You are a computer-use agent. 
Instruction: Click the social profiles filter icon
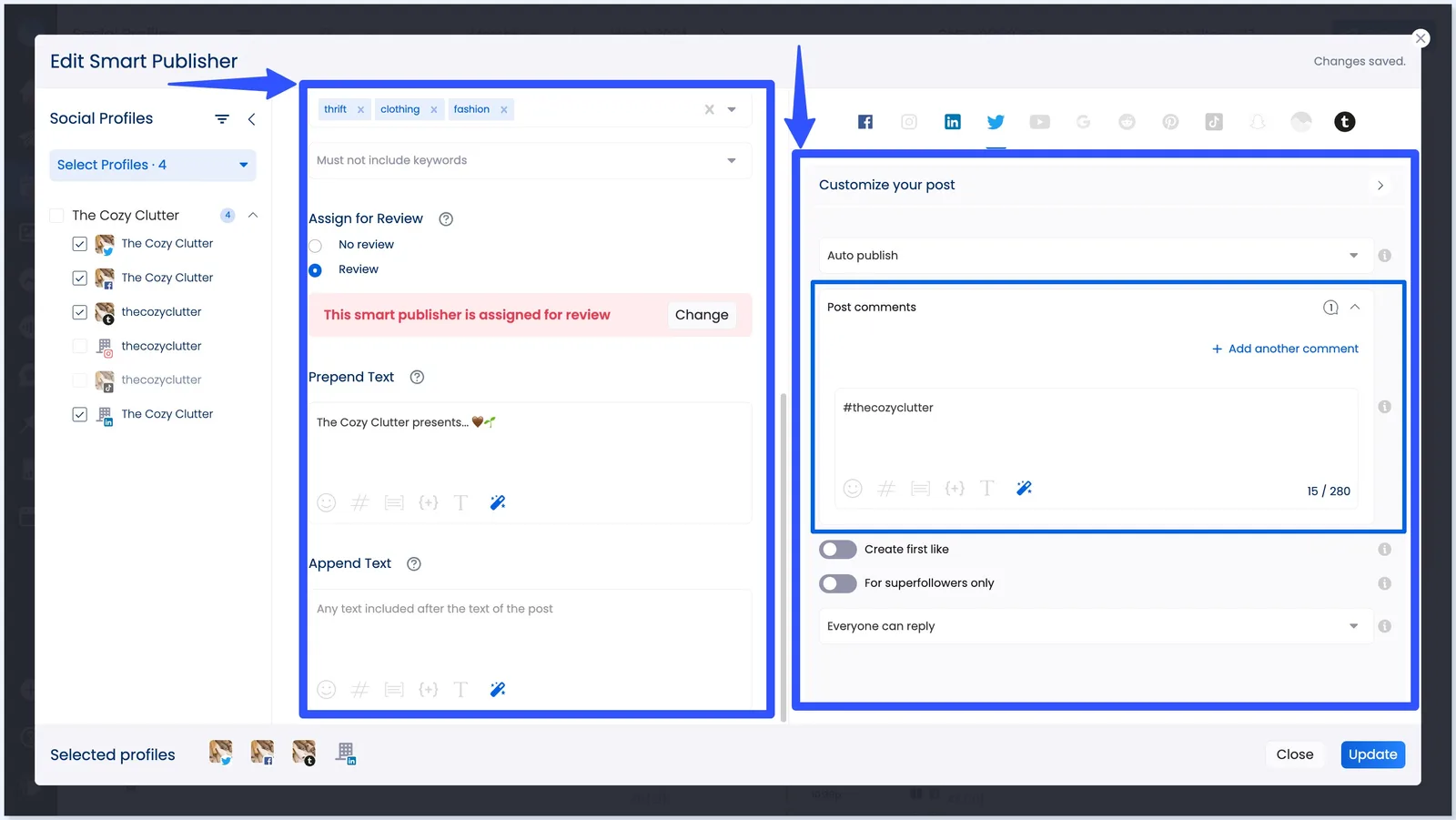click(x=221, y=119)
